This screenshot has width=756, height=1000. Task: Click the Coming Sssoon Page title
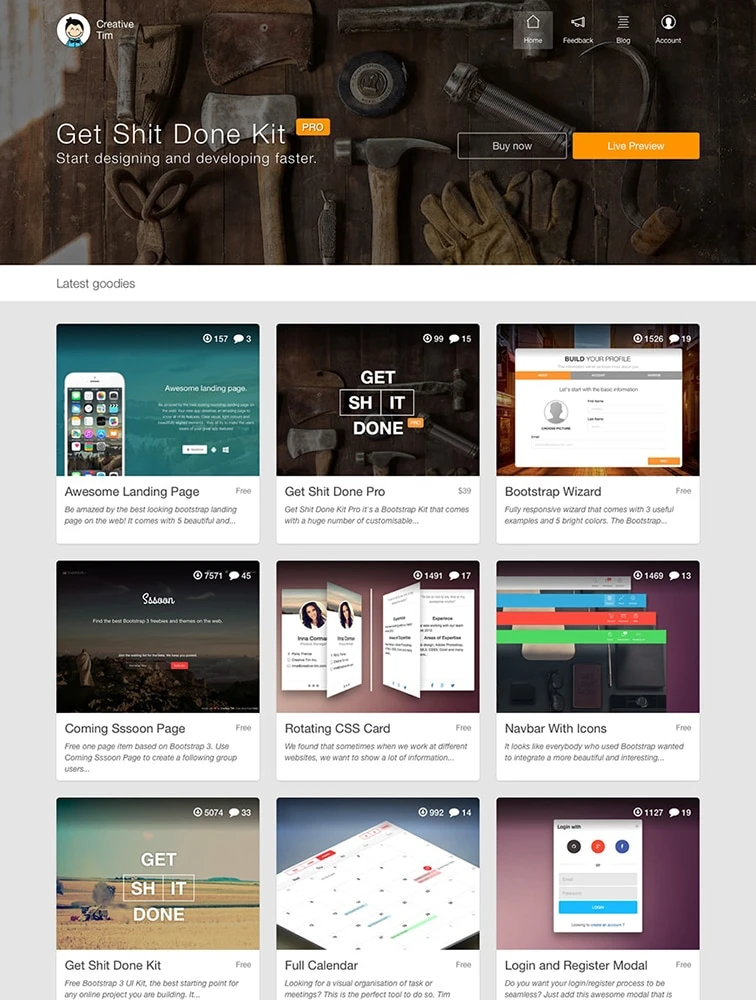tap(124, 728)
